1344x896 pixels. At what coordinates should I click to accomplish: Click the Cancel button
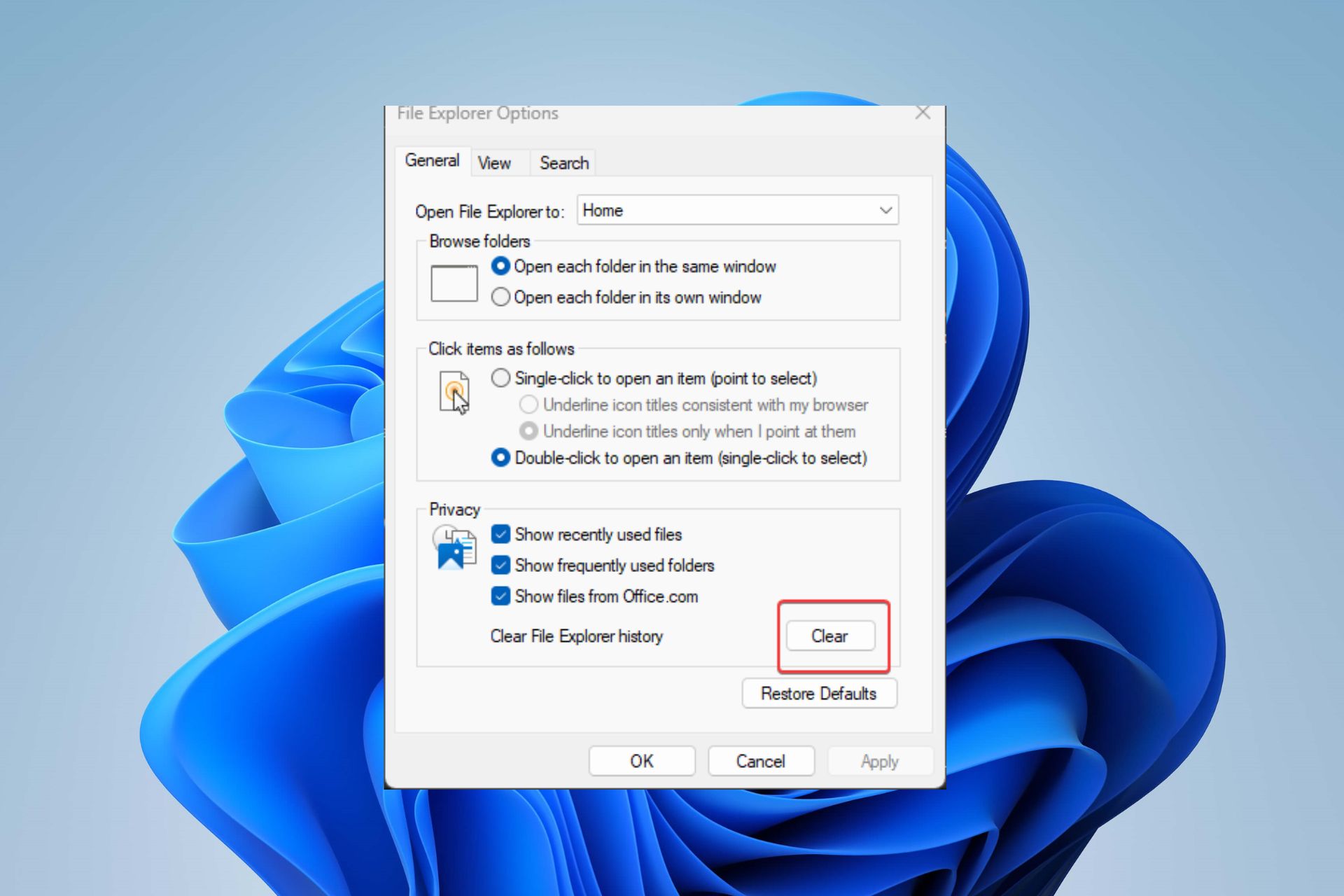click(761, 761)
